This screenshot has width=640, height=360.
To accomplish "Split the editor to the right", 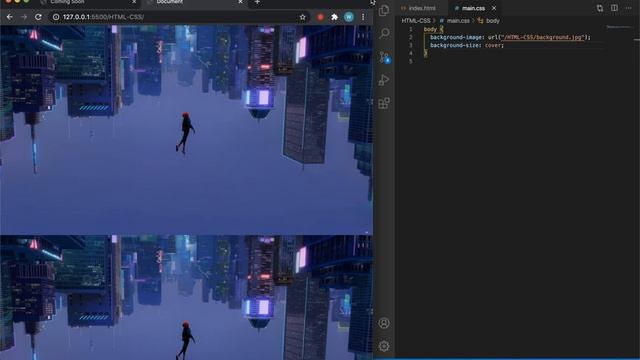I will (614, 8).
